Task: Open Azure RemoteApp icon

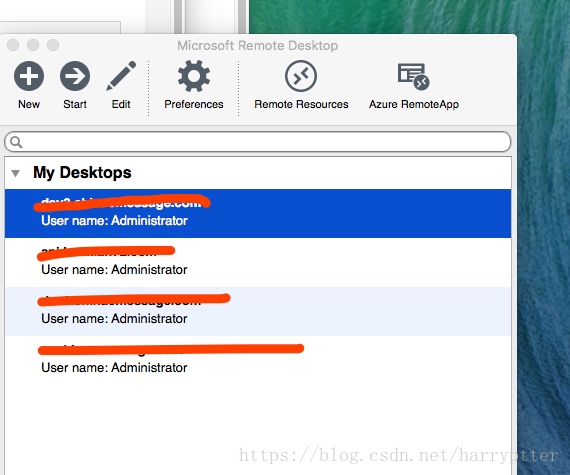Action: [414, 76]
